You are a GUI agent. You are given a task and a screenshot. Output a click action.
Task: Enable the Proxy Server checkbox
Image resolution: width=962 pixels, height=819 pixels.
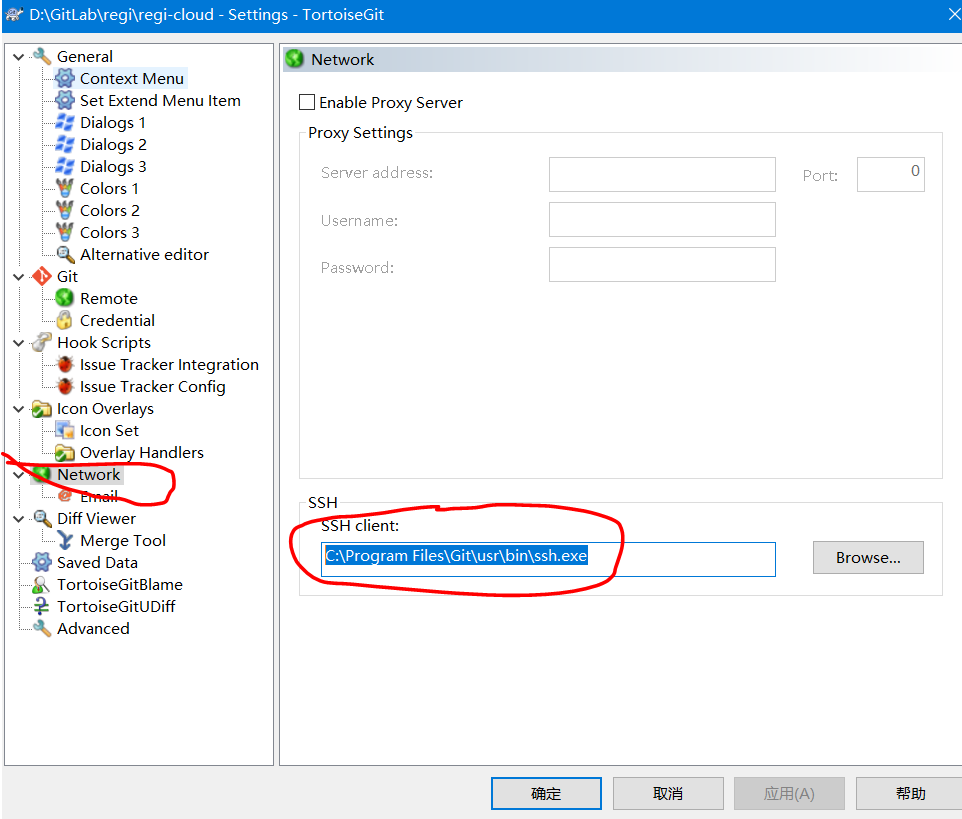307,103
